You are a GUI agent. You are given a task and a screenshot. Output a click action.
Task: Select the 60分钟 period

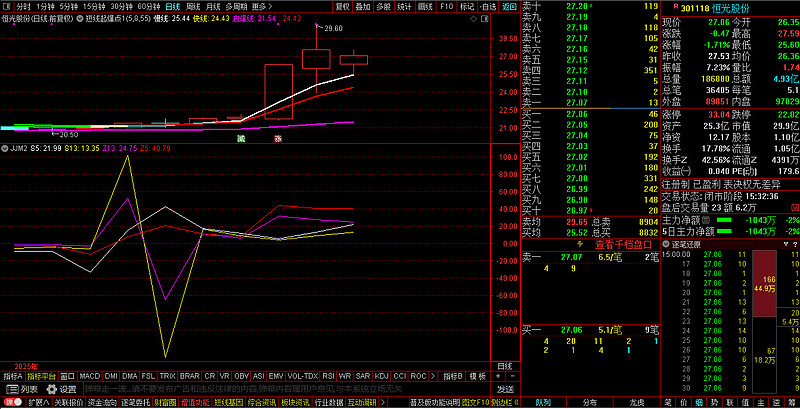(x=149, y=7)
